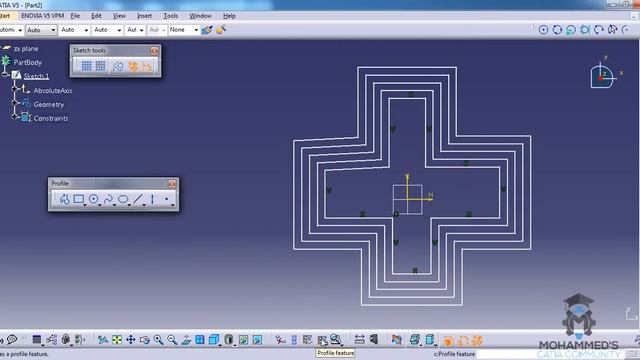Select AbsoluteAxis in the tree
This screenshot has width=640, height=360.
point(53,91)
